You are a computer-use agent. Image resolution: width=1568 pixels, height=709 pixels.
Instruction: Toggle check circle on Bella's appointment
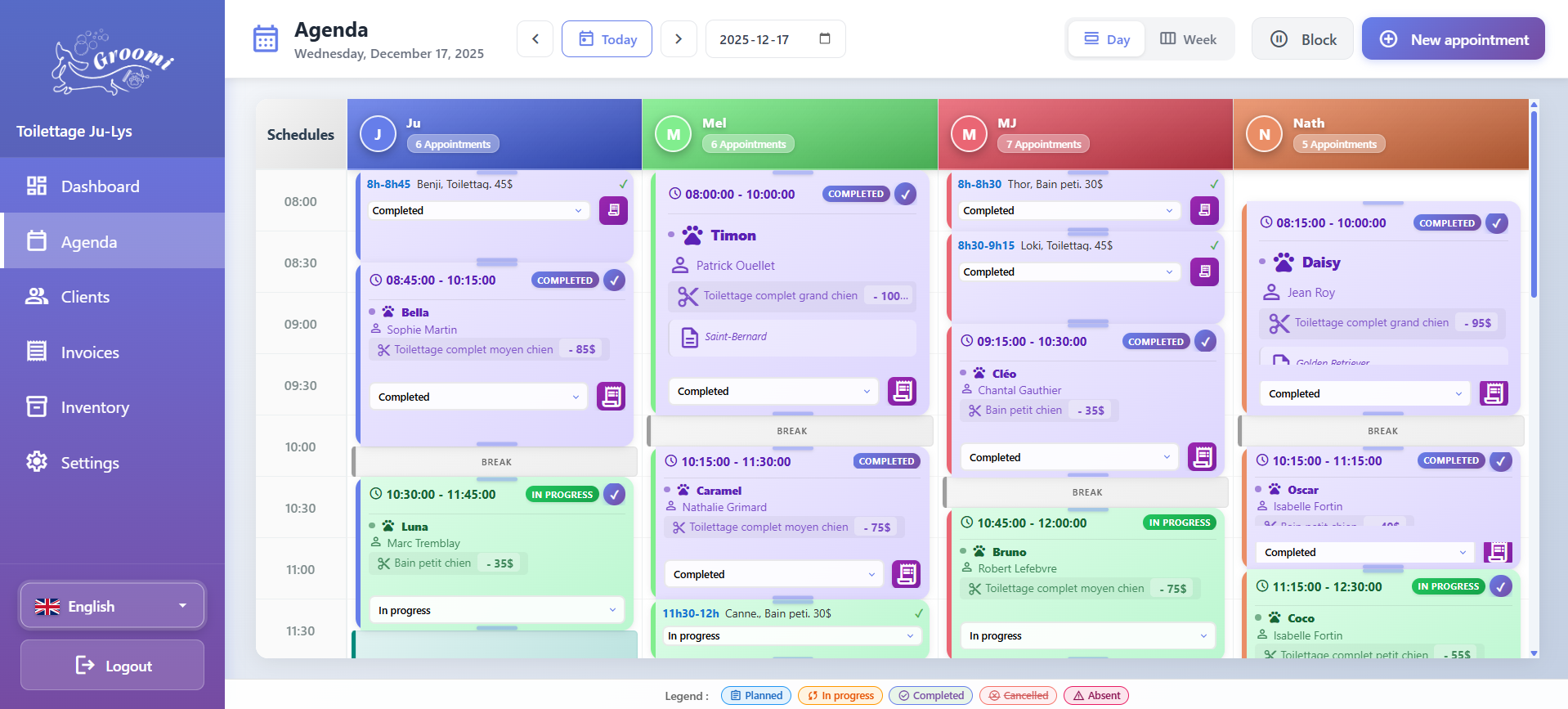coord(614,280)
